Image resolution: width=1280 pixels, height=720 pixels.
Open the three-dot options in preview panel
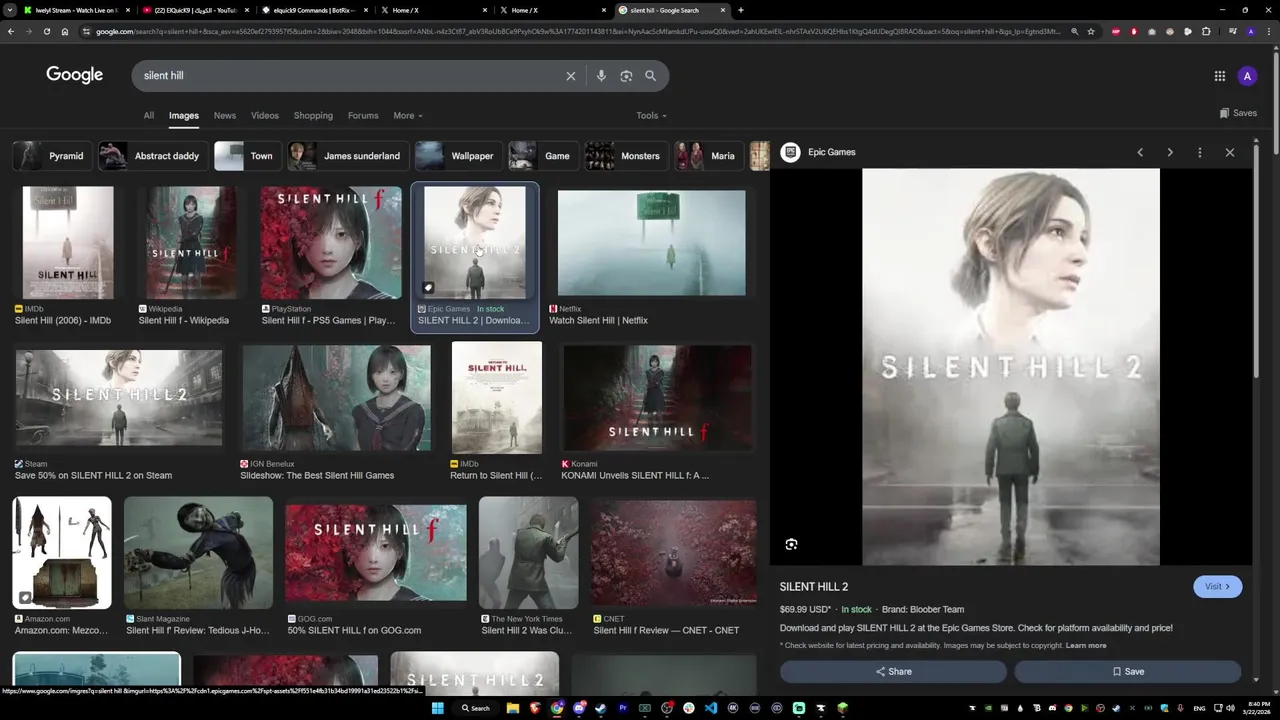[1200, 152]
